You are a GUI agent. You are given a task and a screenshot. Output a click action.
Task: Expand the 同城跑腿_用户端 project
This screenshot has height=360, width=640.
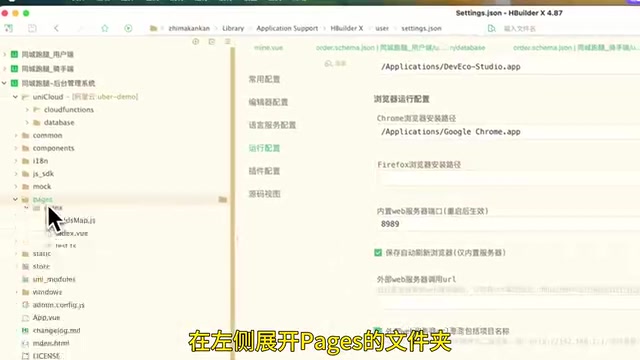4,54
